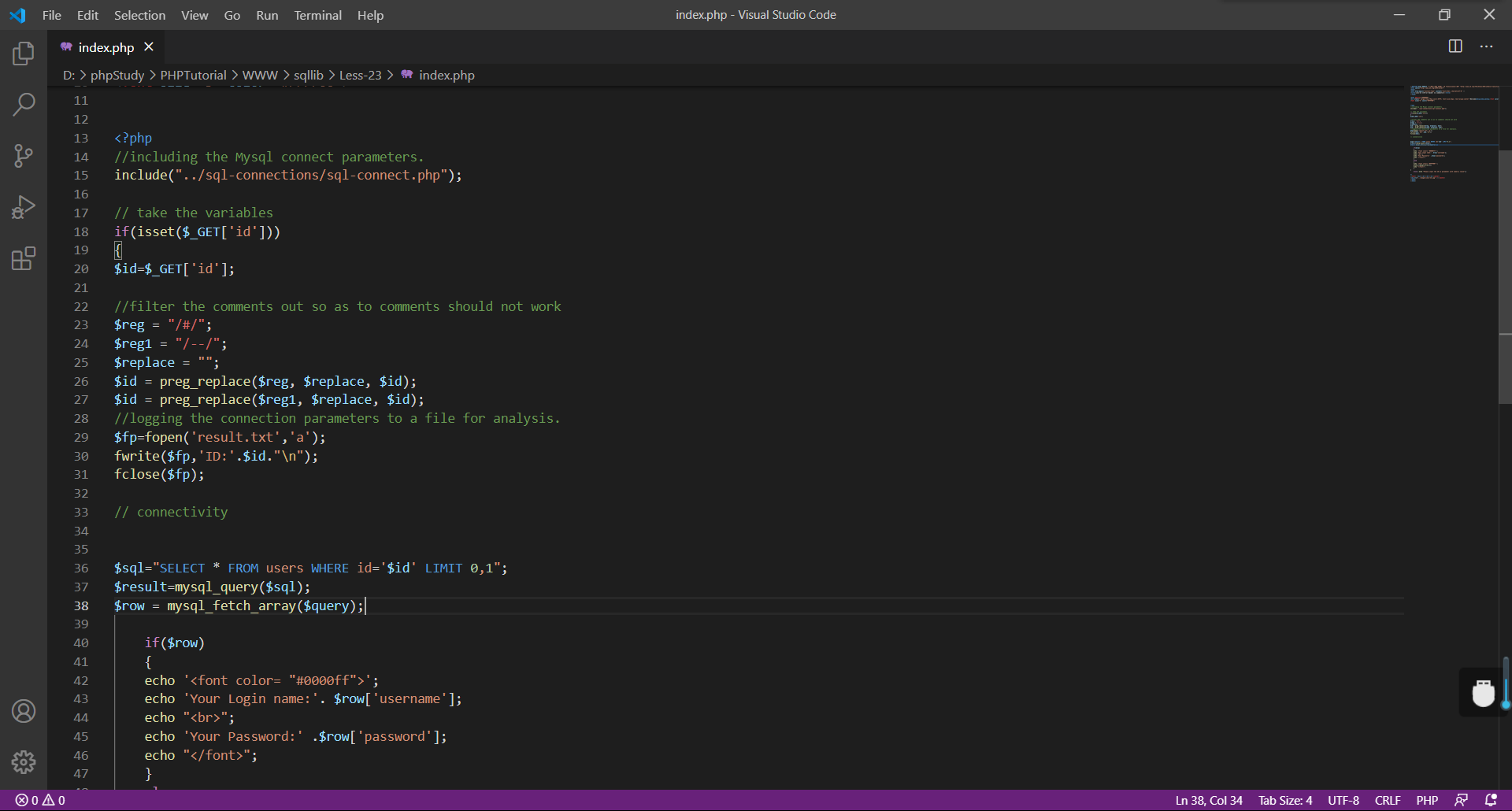
Task: Open Run and Debug view
Action: [24, 207]
